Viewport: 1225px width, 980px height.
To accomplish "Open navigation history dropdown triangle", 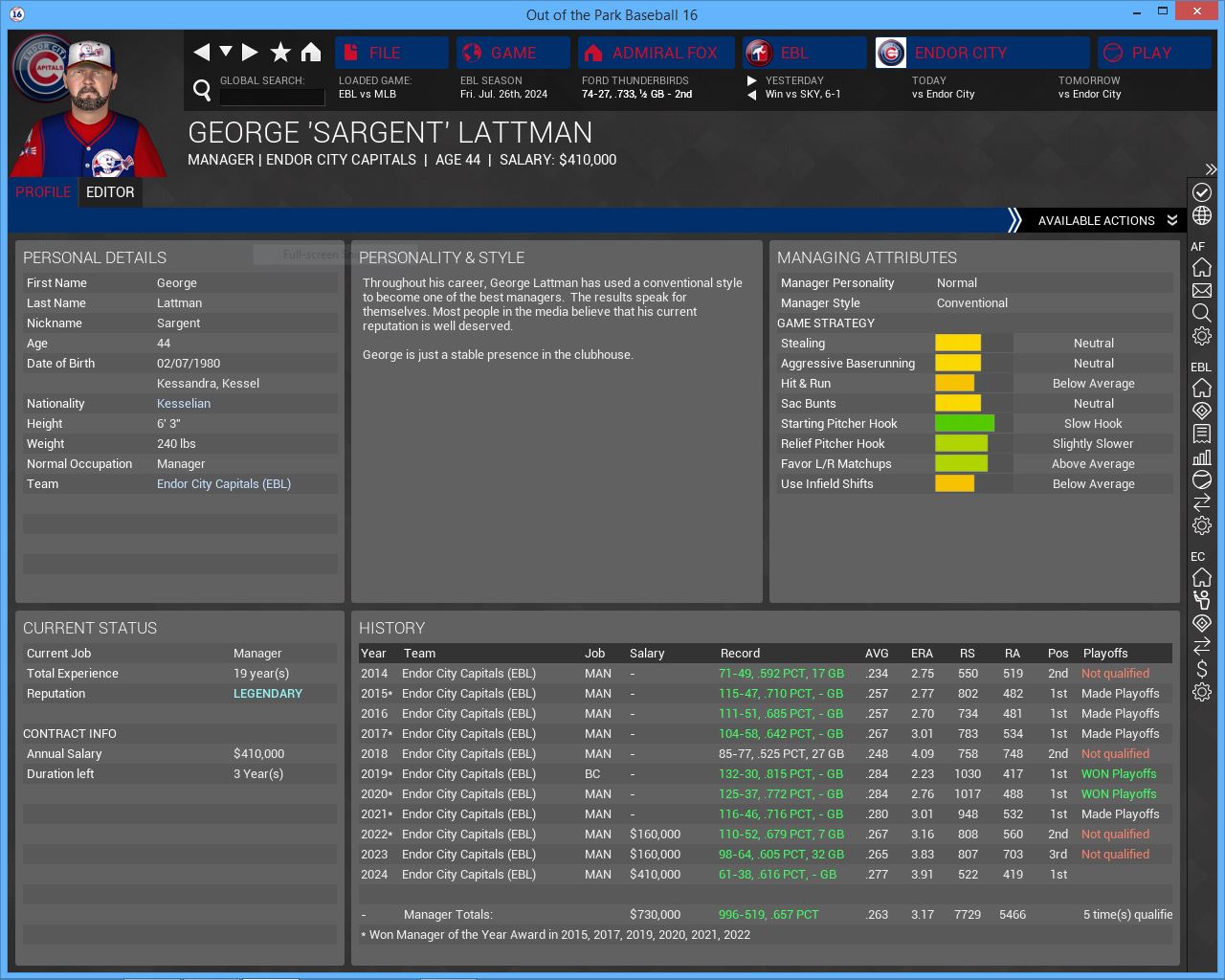I will pyautogui.click(x=226, y=52).
